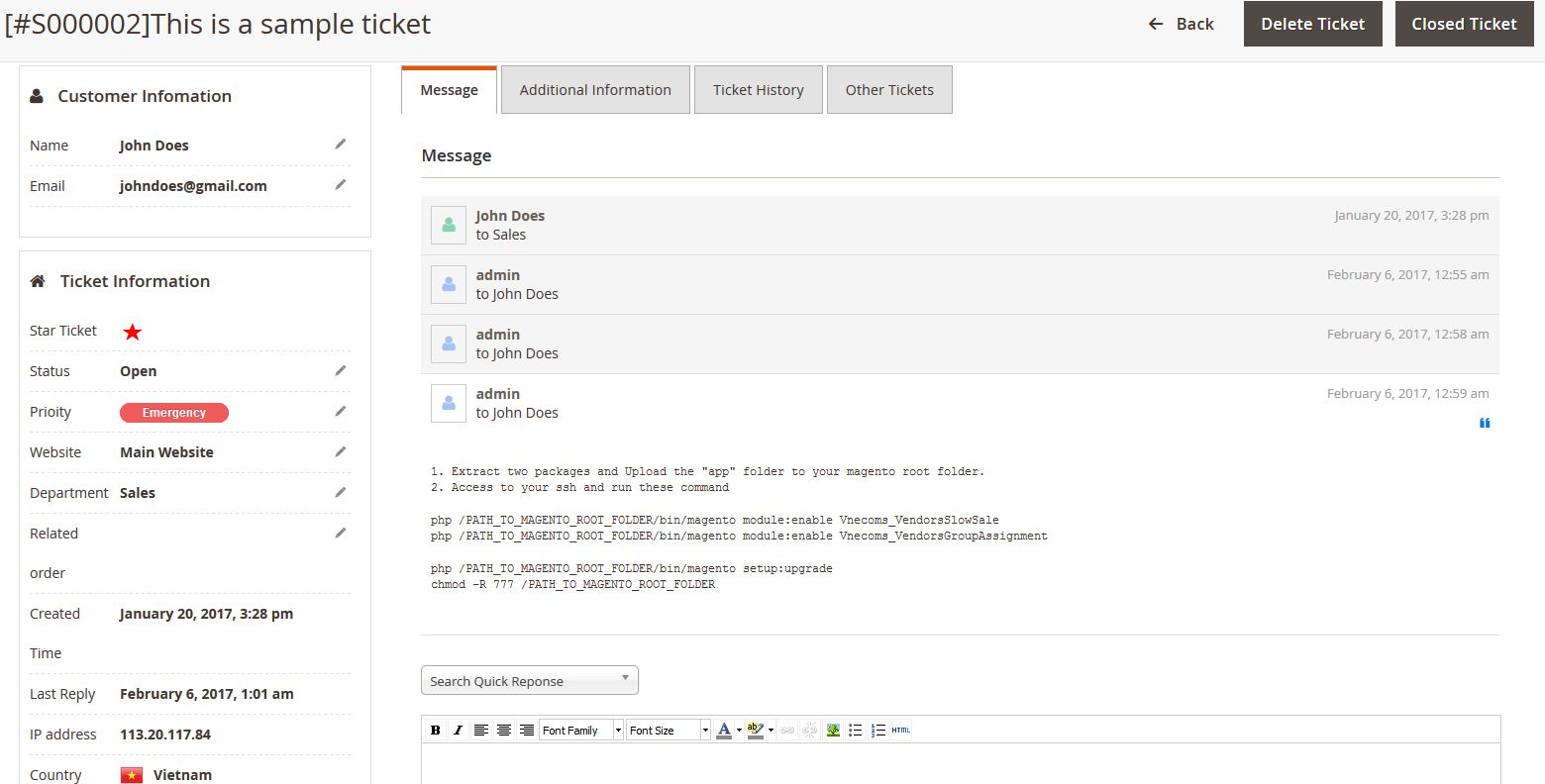This screenshot has width=1545, height=784.
Task: Go Back to the ticket list
Action: [x=1181, y=24]
